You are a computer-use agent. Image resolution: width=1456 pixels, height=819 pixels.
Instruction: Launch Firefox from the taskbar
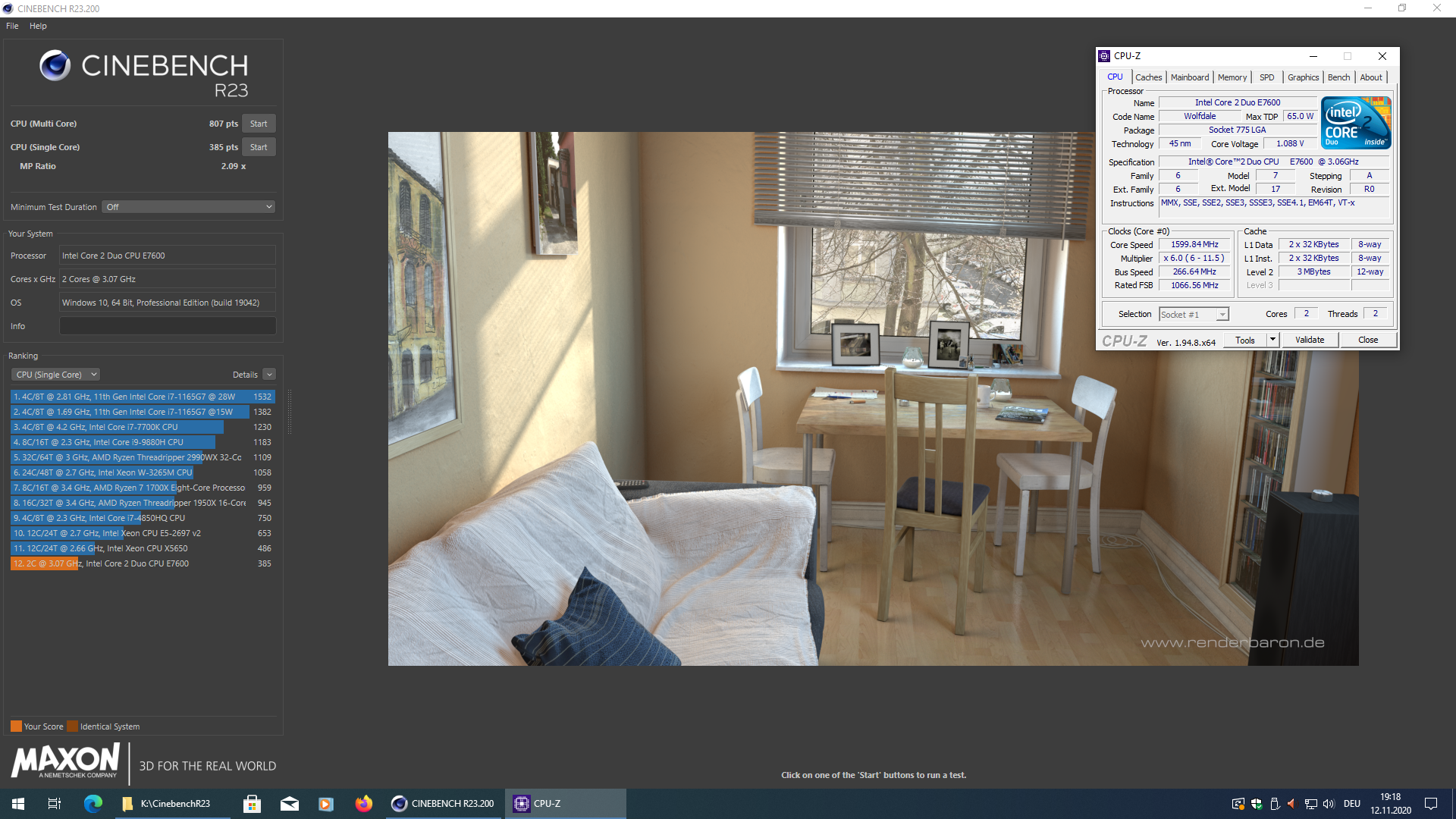[364, 803]
